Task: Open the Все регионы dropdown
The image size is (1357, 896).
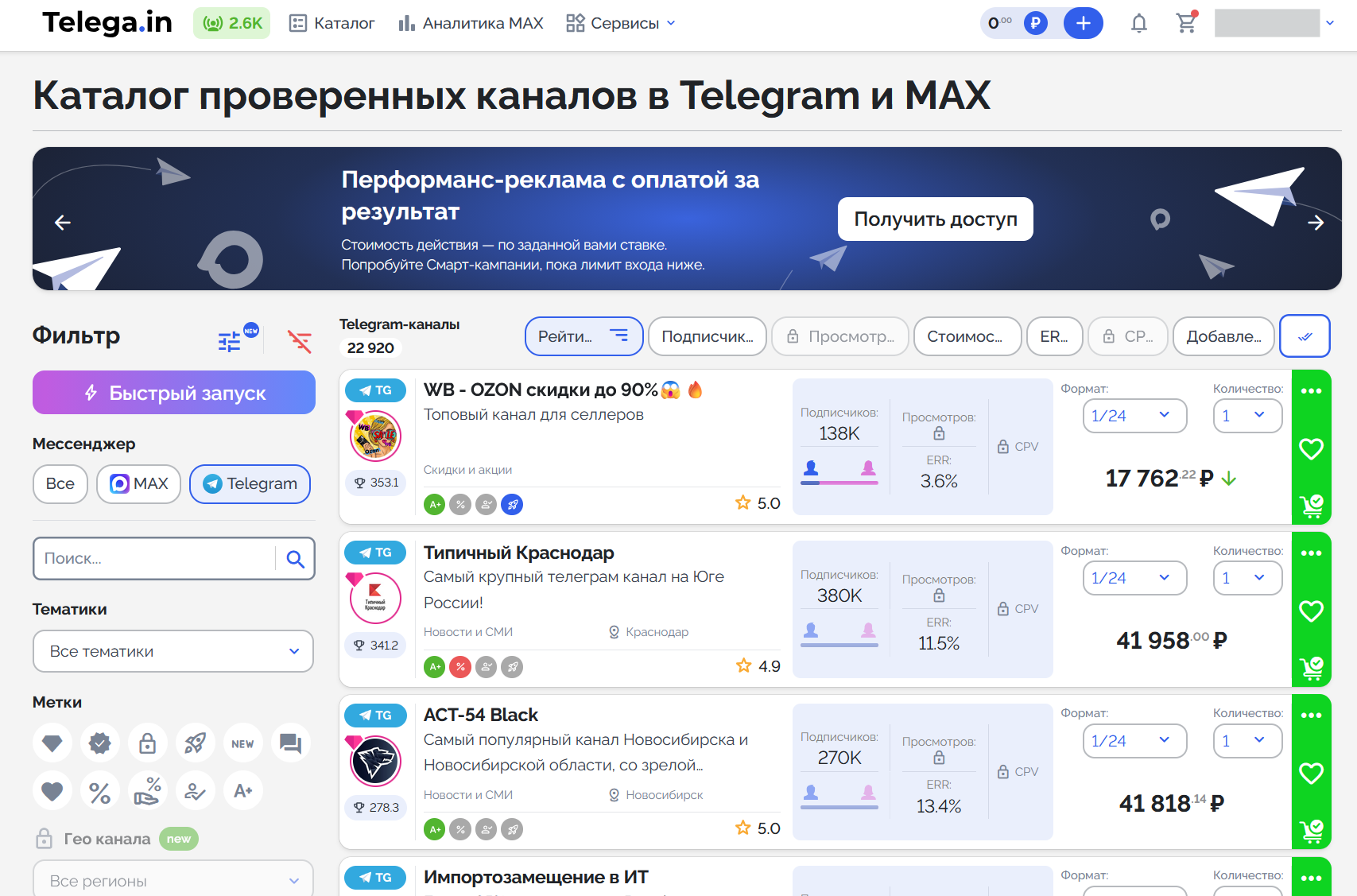Action: 173,879
